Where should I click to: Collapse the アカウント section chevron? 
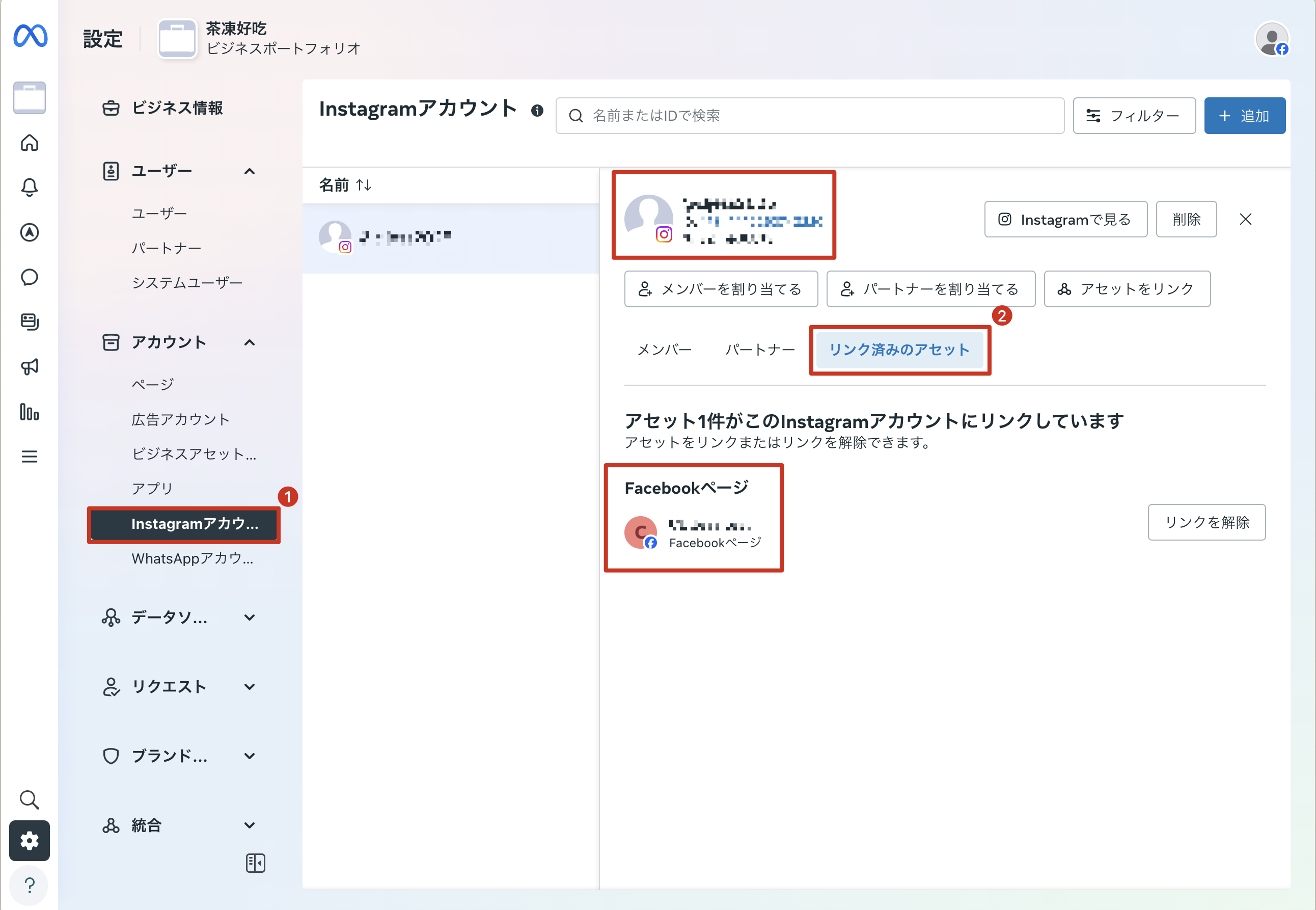tap(250, 343)
